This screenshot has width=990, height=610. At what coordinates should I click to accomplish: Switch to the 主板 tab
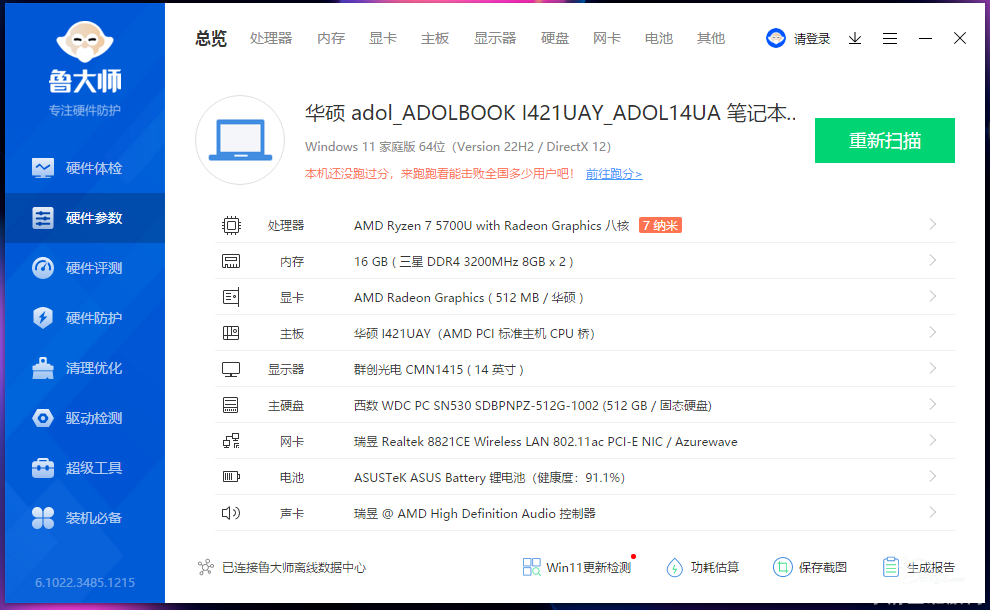click(x=435, y=39)
